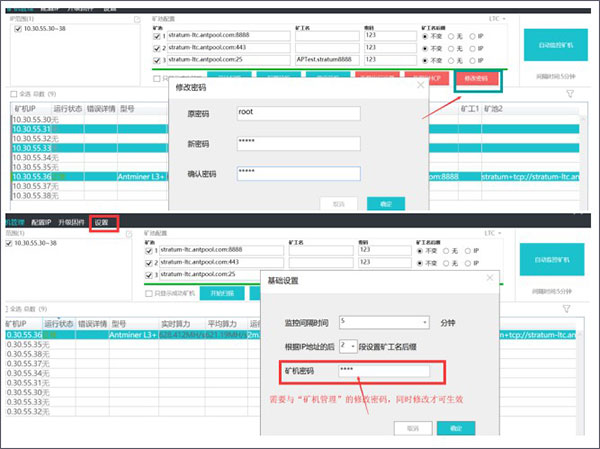Toggle the 只显示成功矿机 checkbox in the lower panel

149,294
